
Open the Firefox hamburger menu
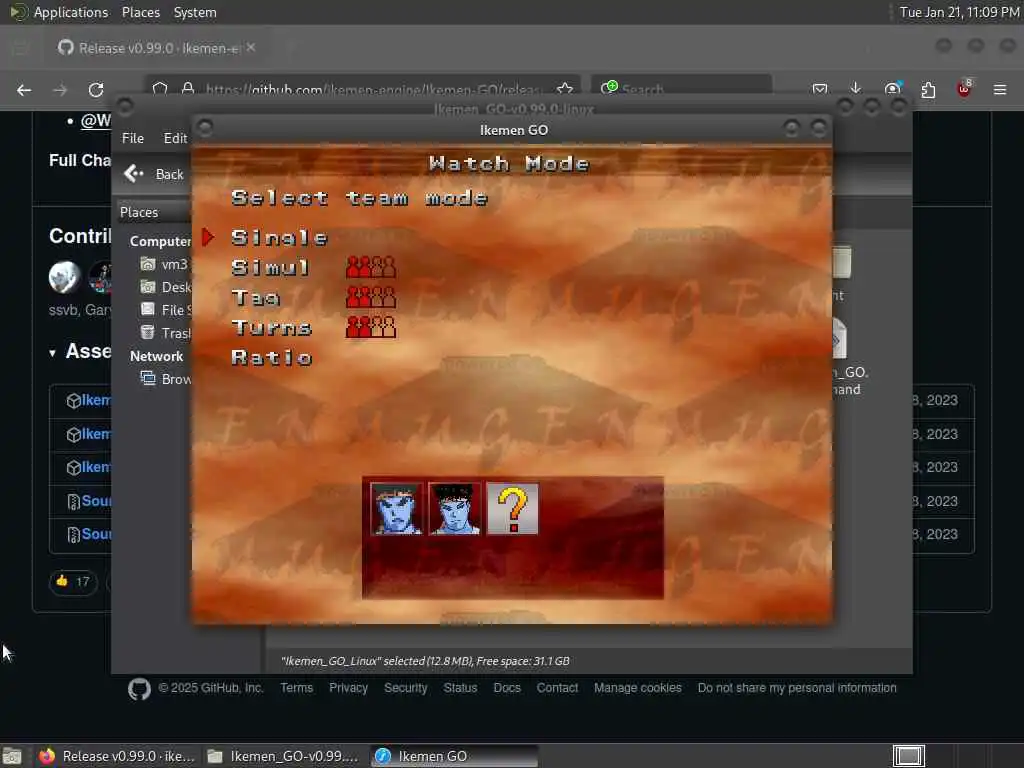[x=1000, y=89]
